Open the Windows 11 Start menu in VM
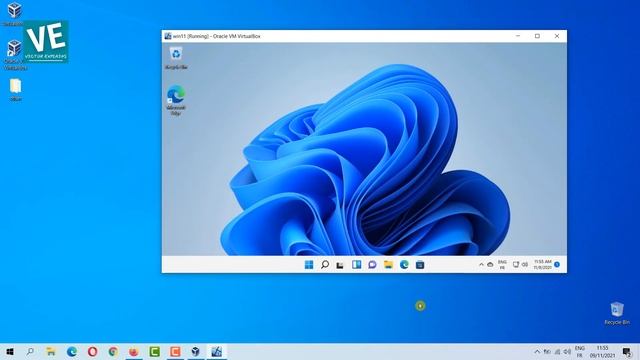 pyautogui.click(x=309, y=265)
